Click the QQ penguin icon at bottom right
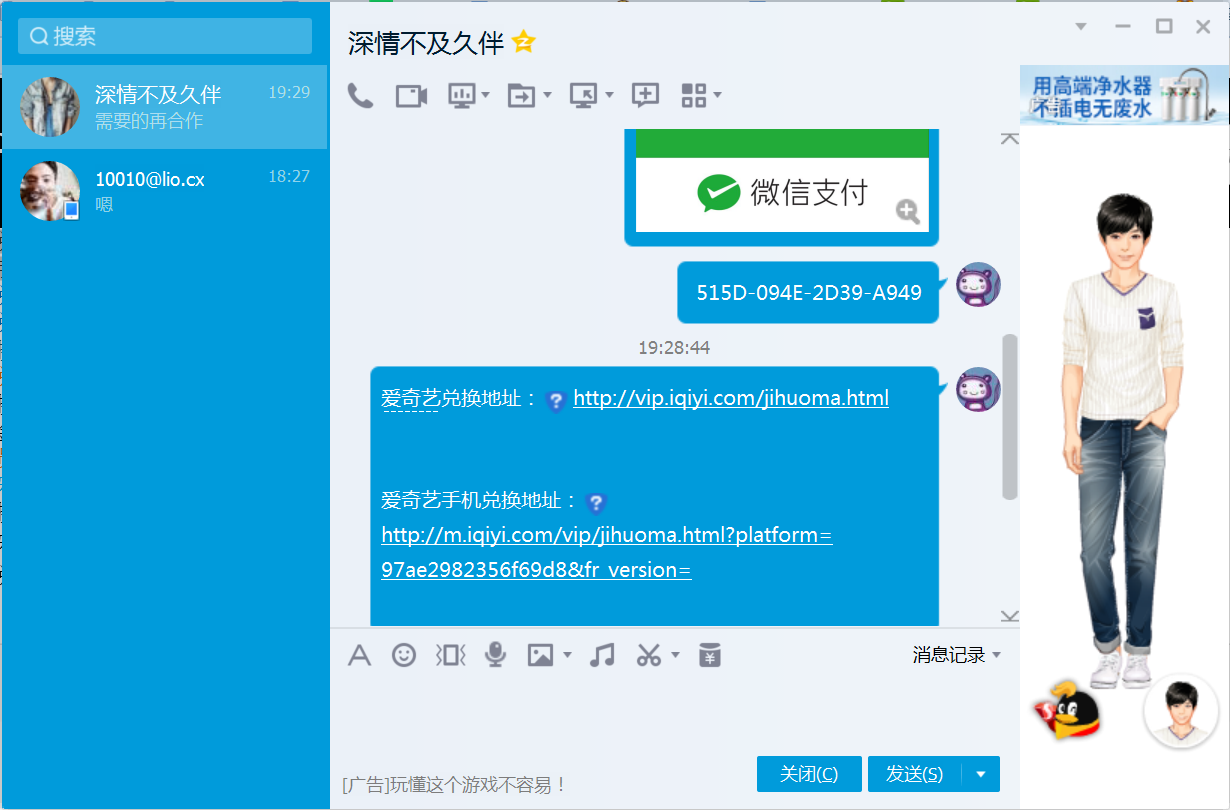 pos(1067,710)
